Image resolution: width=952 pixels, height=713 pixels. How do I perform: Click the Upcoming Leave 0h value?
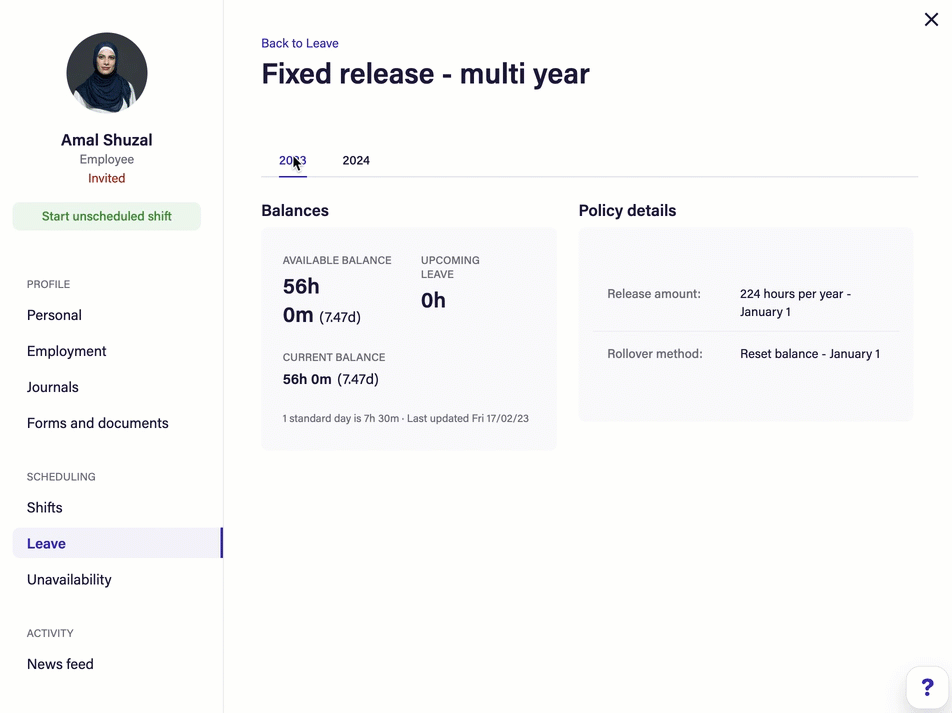click(x=433, y=300)
